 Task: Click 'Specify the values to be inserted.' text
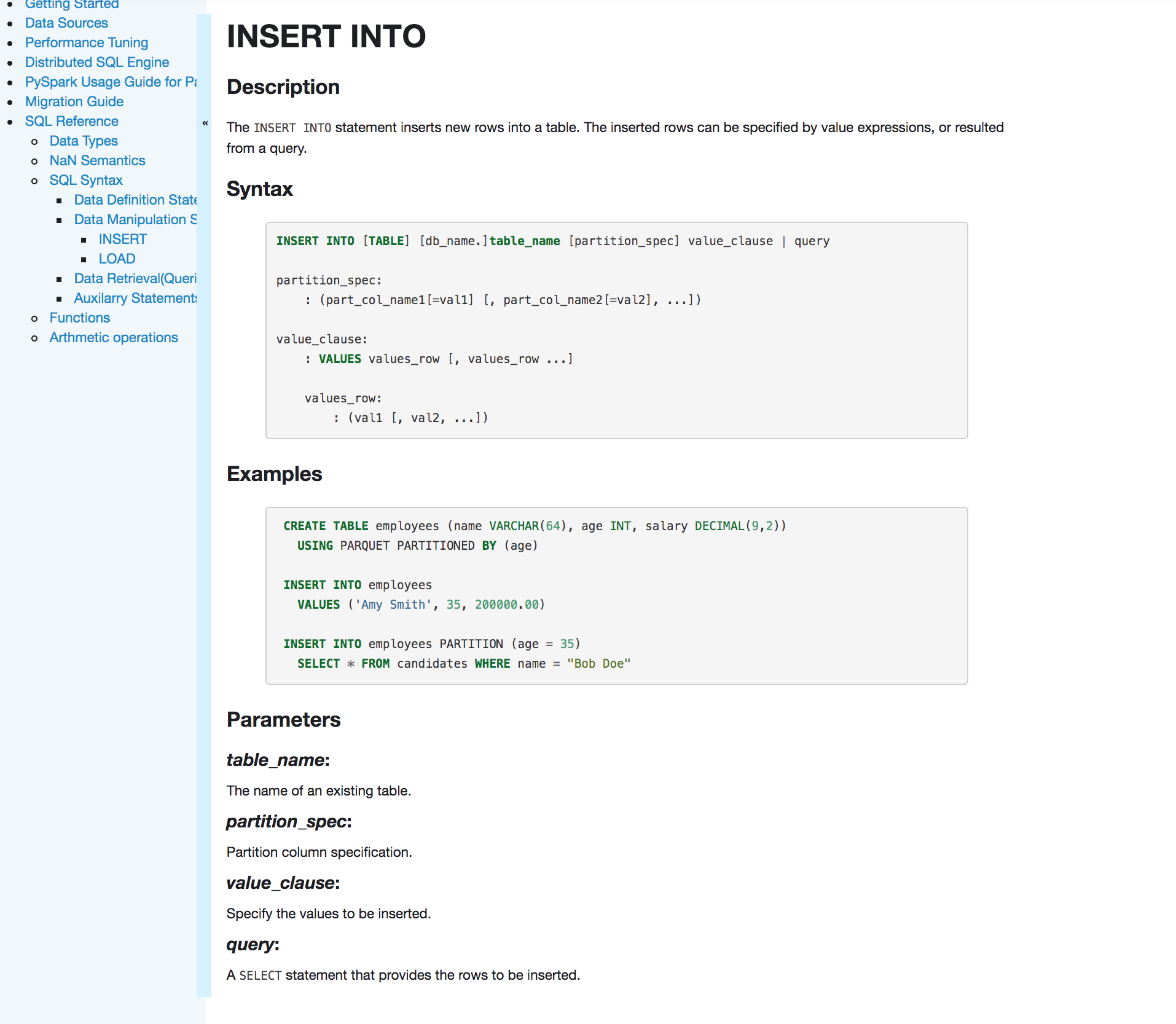point(329,913)
